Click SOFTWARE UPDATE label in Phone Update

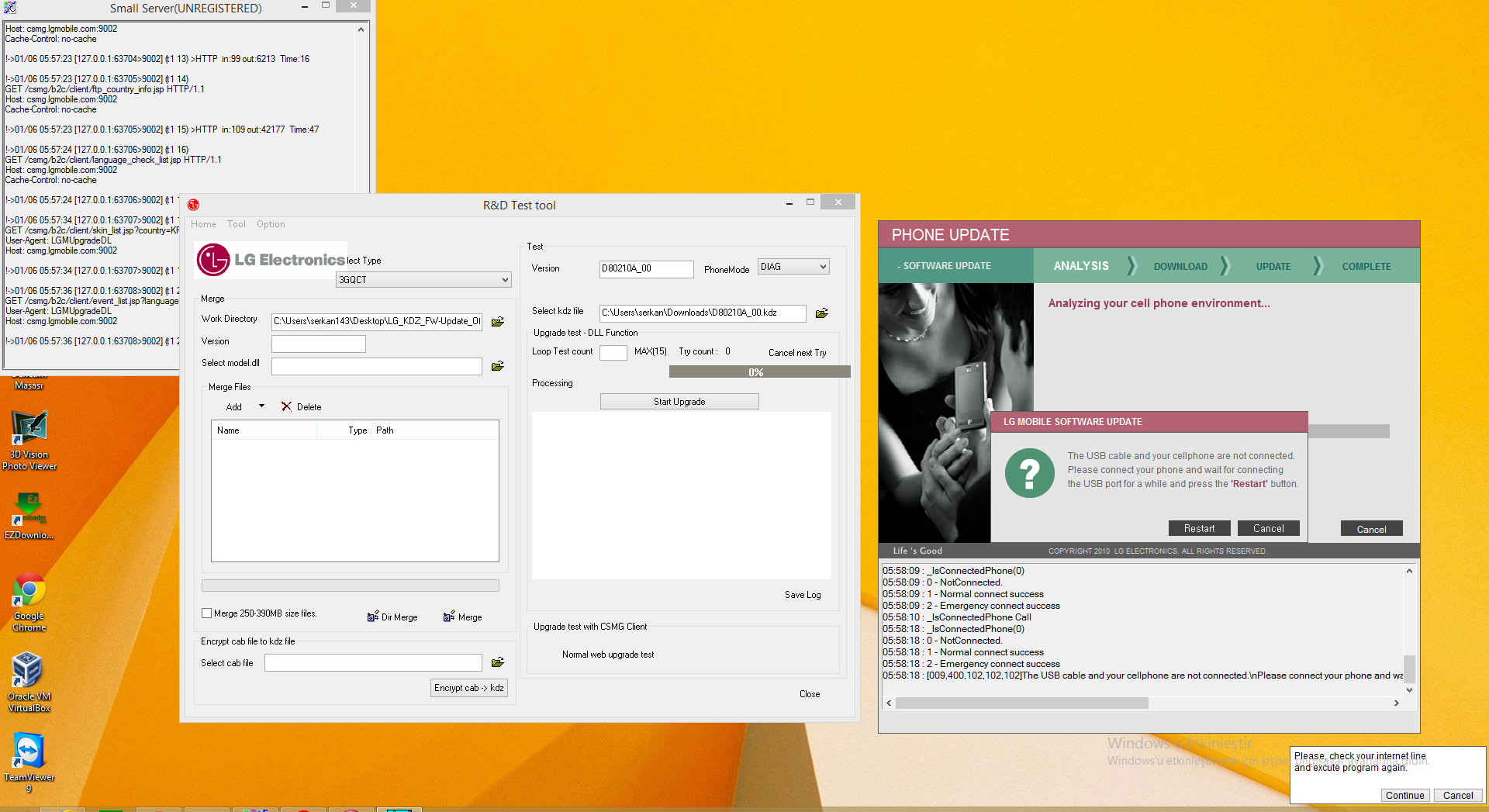click(x=944, y=266)
